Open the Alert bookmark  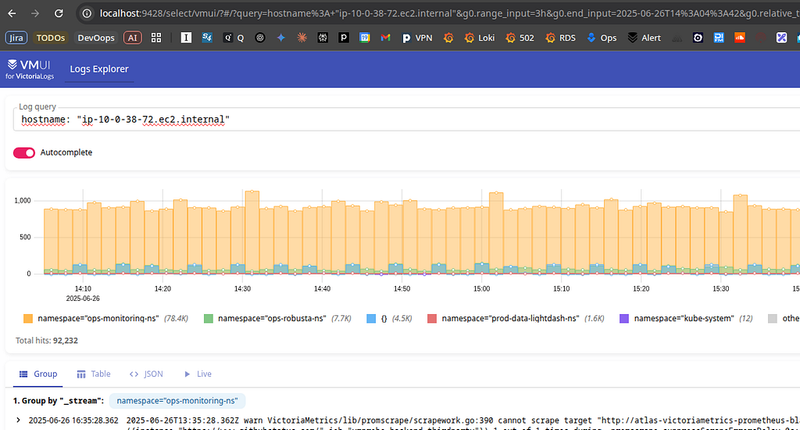644,38
